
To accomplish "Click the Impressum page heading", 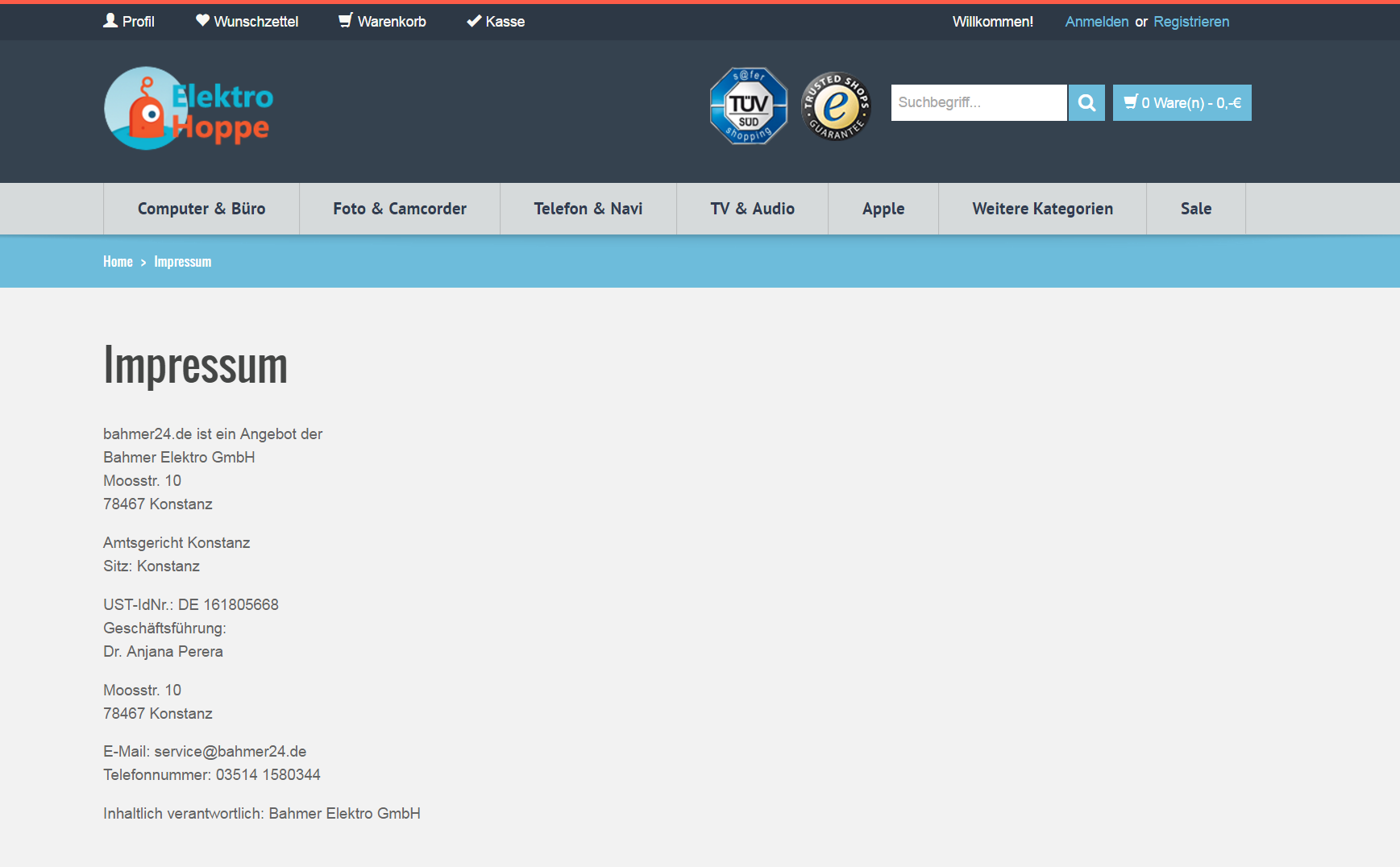I will pos(196,365).
